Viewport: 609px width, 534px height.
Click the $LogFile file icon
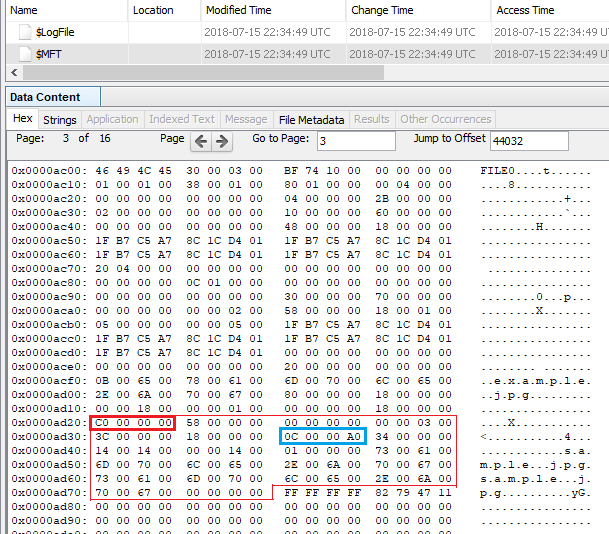(x=25, y=32)
